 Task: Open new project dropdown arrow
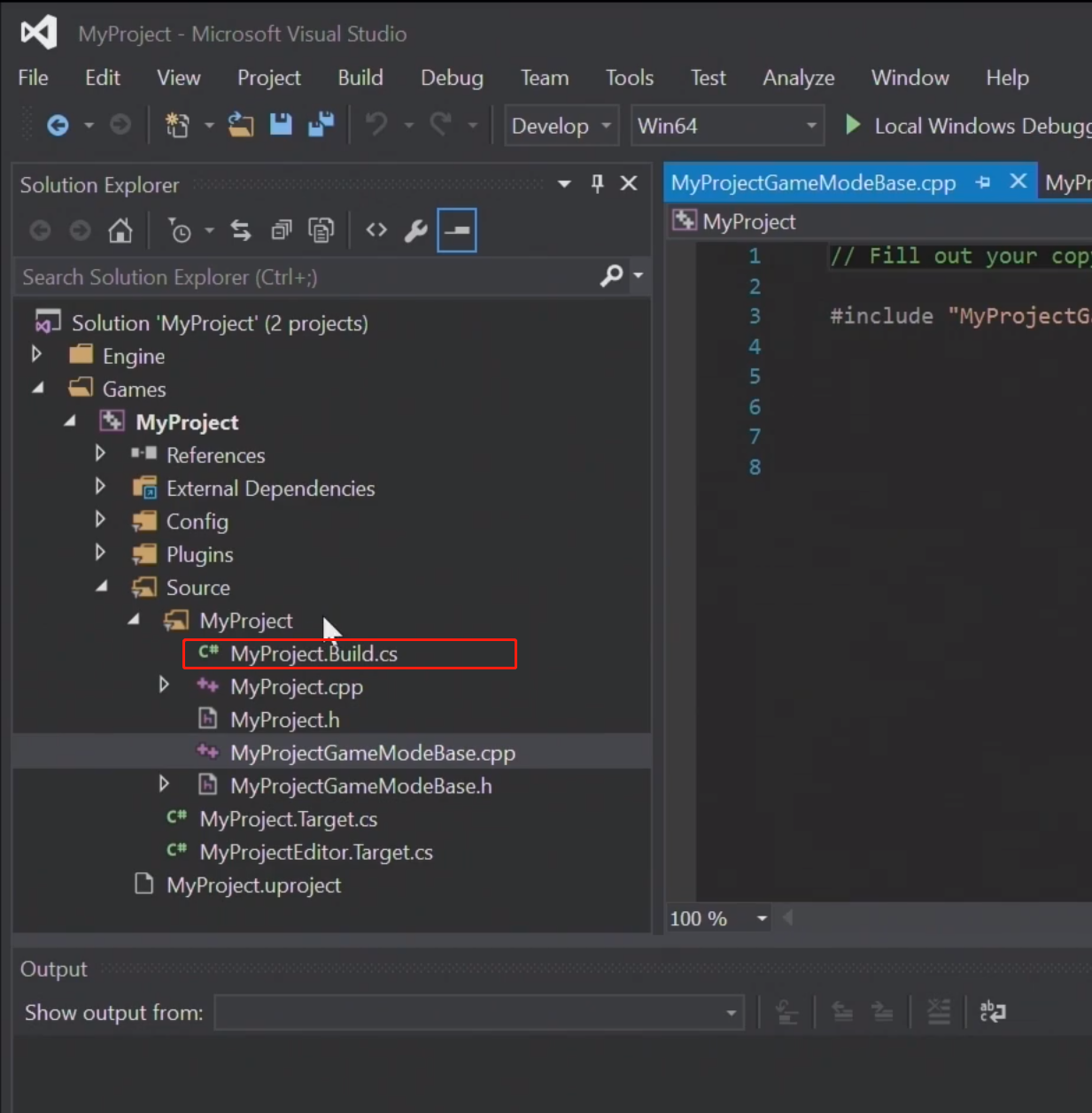pyautogui.click(x=209, y=126)
